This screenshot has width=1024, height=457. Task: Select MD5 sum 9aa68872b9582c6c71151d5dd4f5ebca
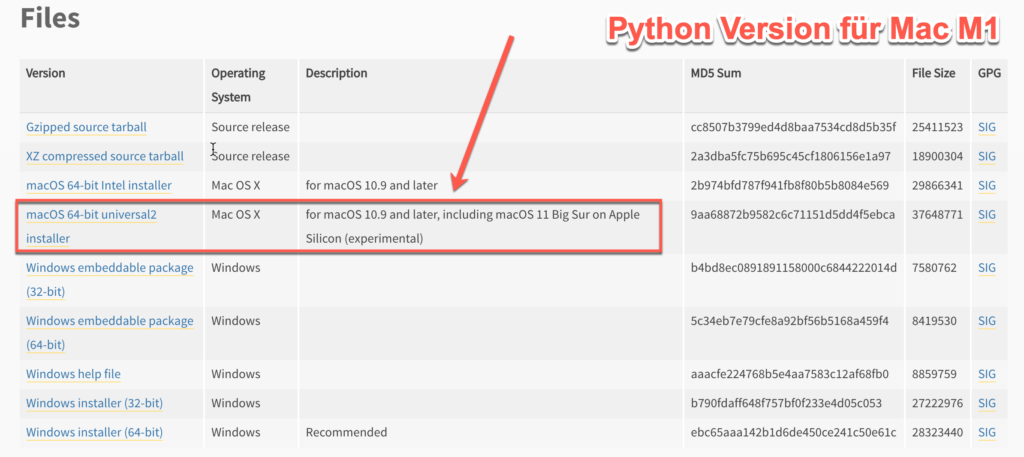(793, 215)
